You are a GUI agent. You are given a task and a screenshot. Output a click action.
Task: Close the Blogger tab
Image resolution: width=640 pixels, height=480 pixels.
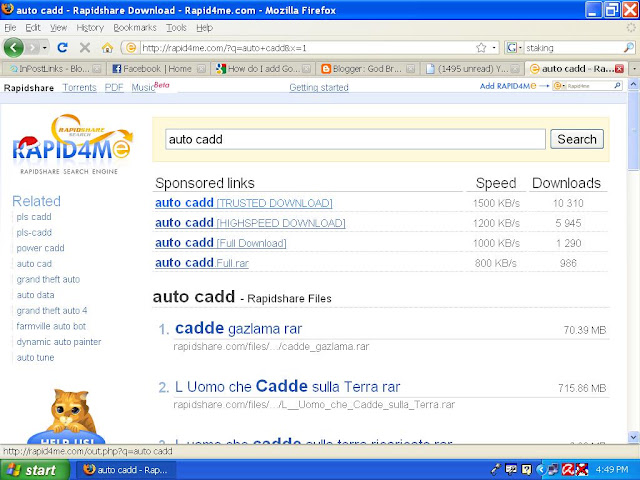tap(411, 69)
